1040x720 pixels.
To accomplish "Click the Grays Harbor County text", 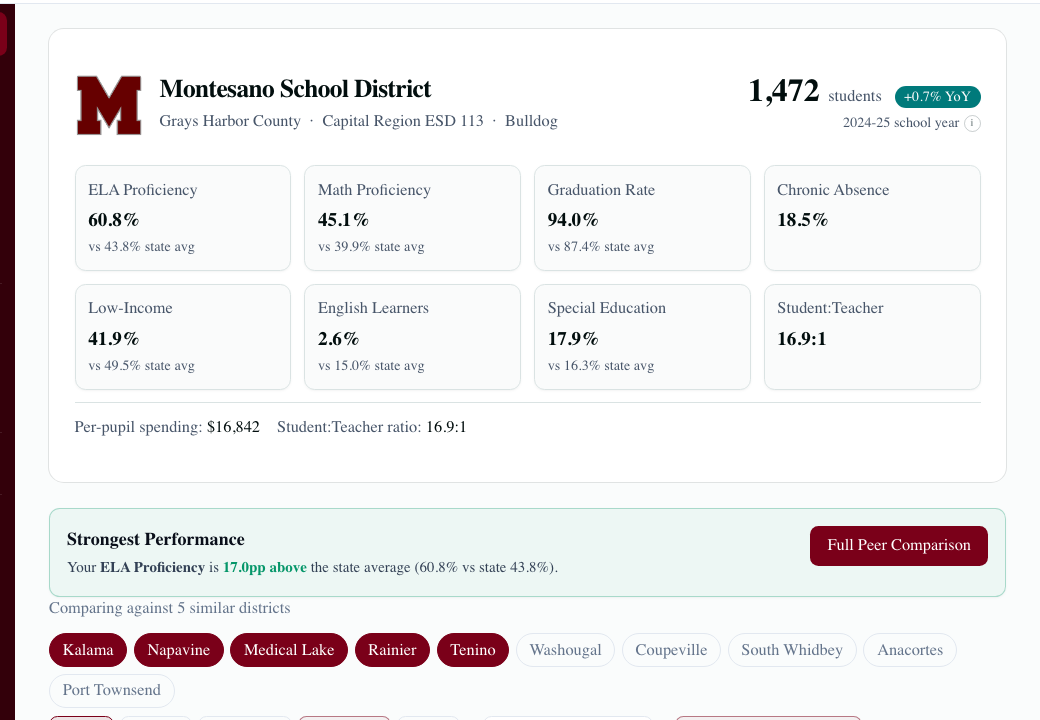I will pyautogui.click(x=229, y=121).
